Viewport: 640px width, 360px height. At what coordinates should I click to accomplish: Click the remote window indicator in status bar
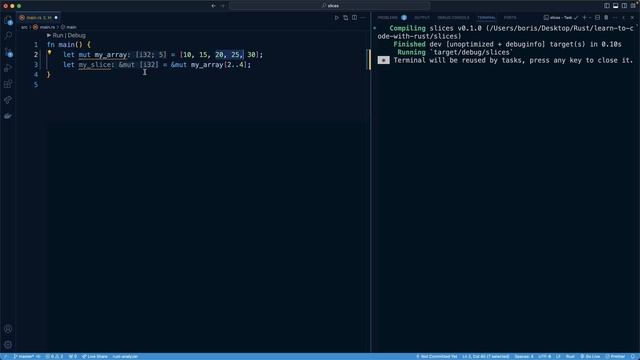tap(5, 356)
